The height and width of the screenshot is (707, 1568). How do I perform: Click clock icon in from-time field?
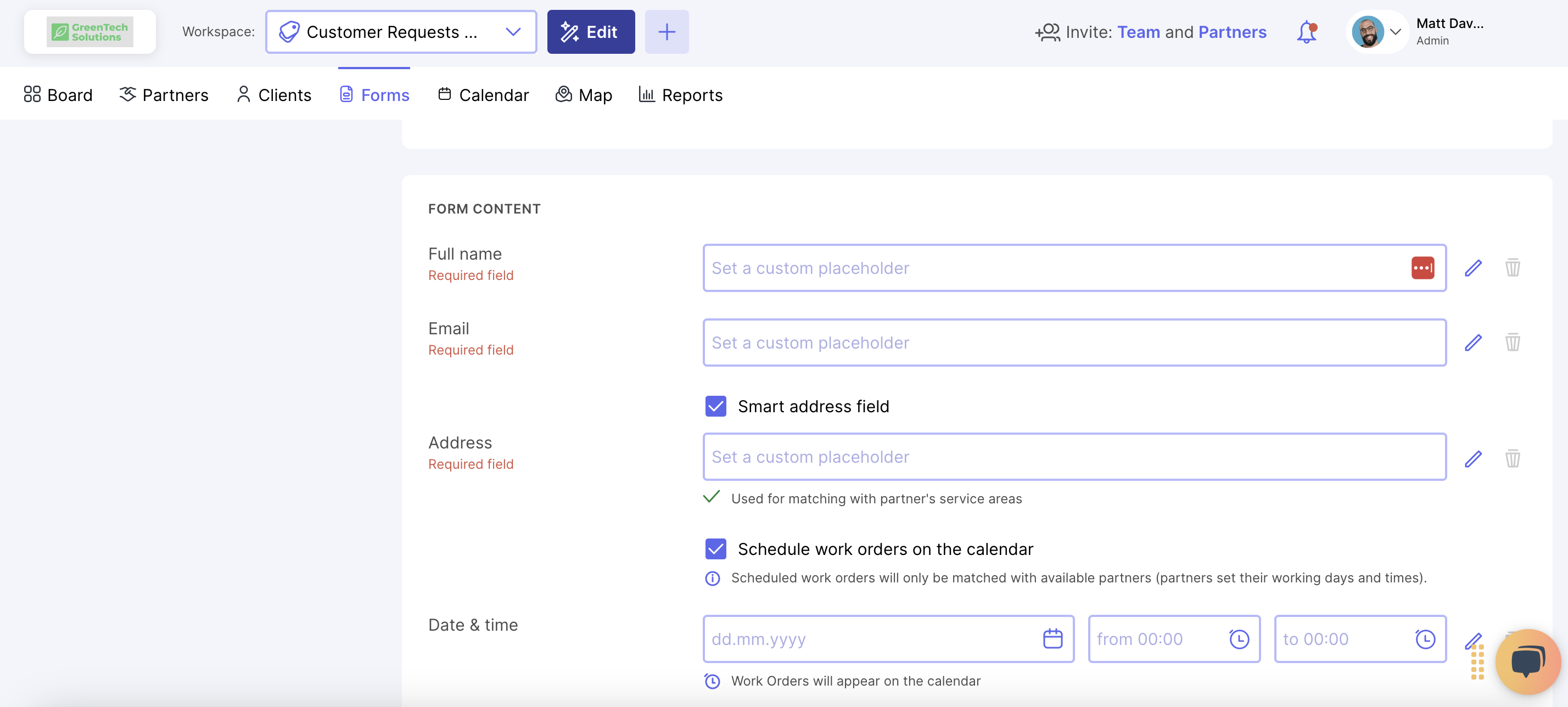click(1239, 639)
